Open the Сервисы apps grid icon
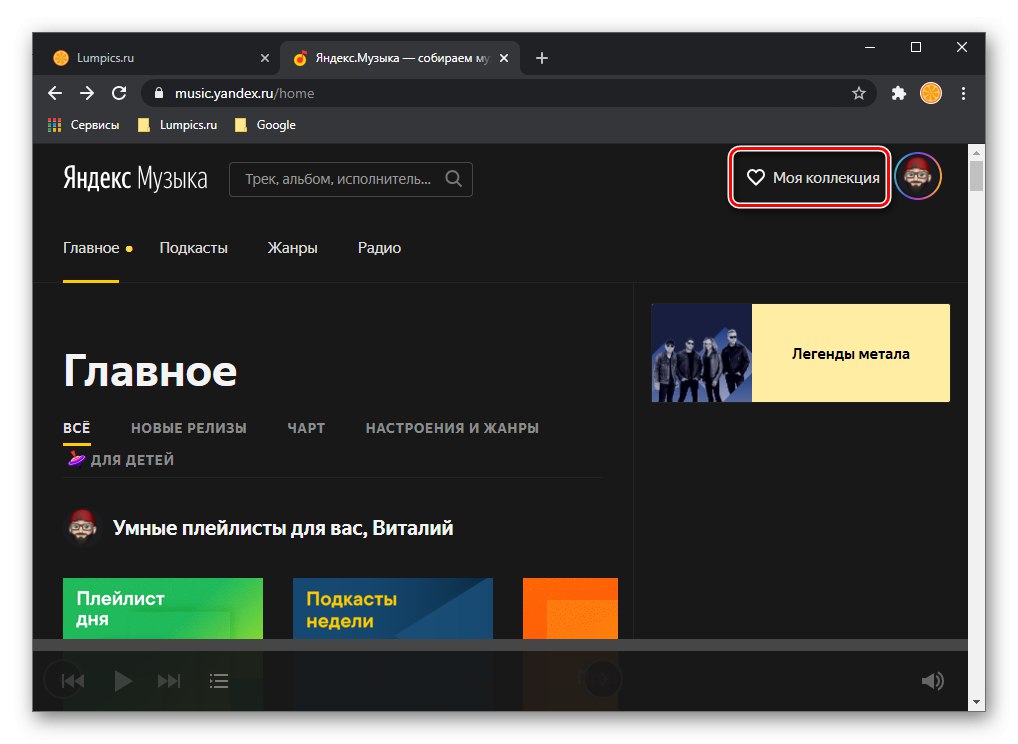 click(52, 124)
